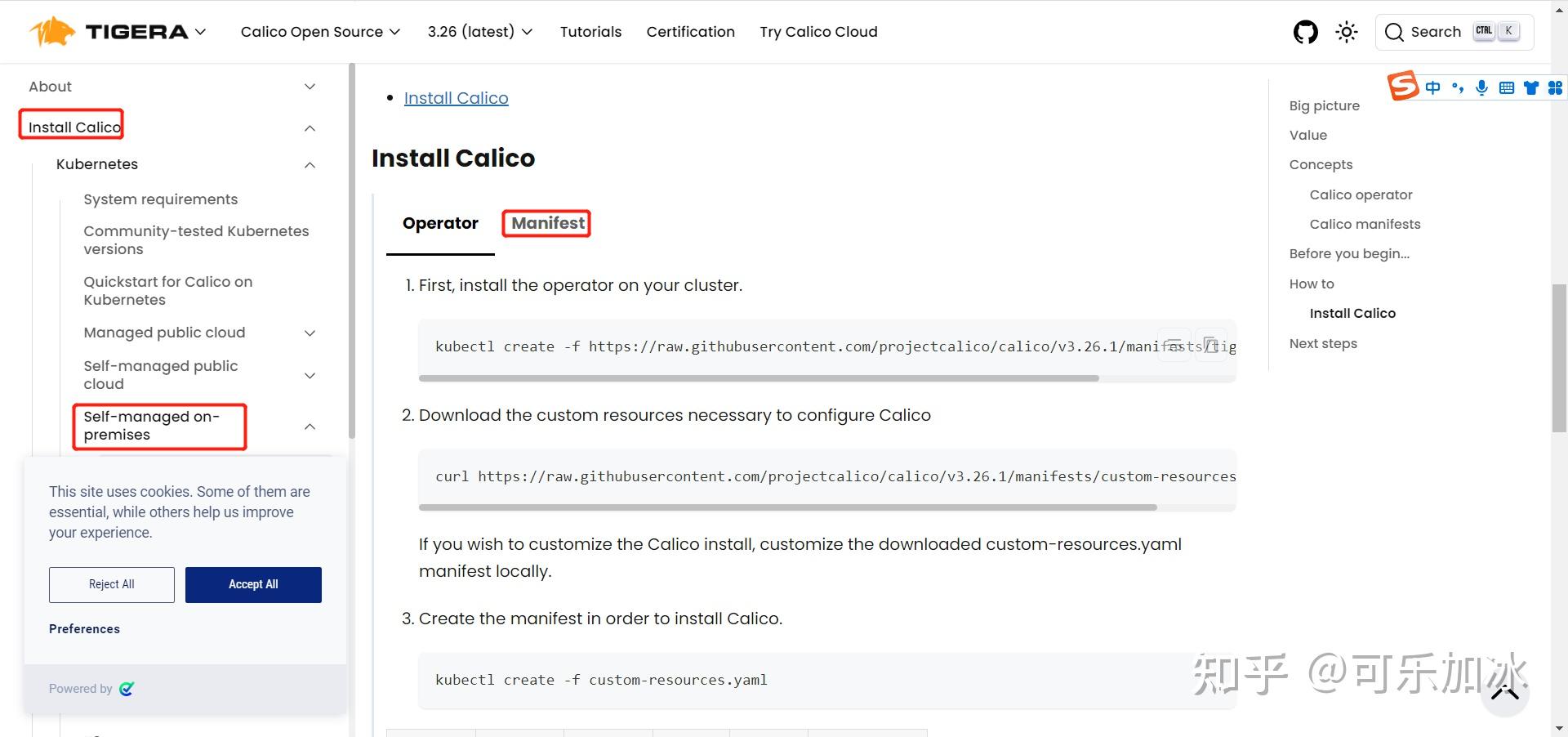Expand Managed public cloud section
This screenshot has width=1568, height=737.
[x=310, y=333]
